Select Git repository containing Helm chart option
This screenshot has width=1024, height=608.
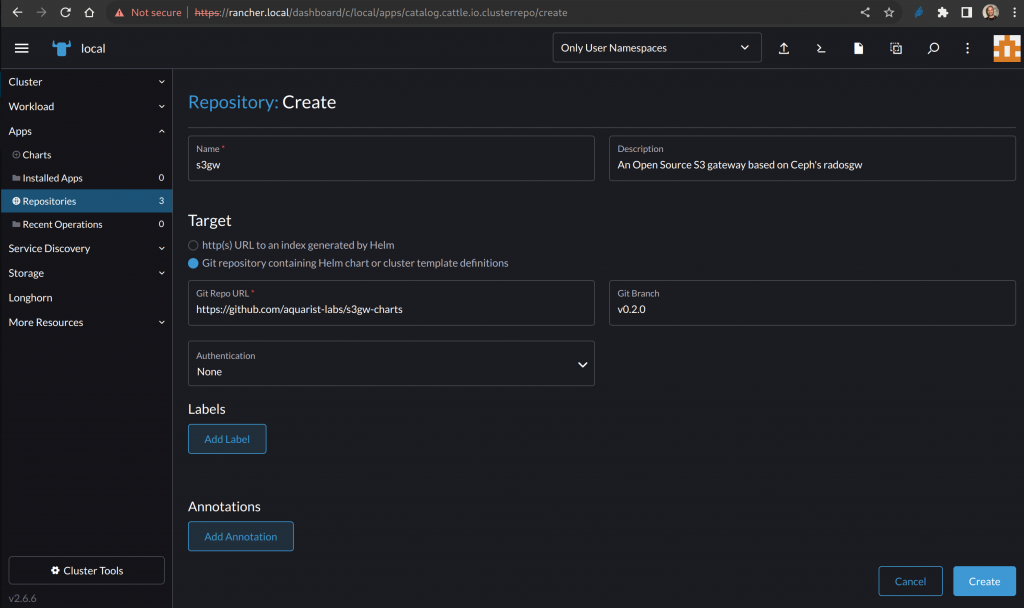pyautogui.click(x=194, y=263)
